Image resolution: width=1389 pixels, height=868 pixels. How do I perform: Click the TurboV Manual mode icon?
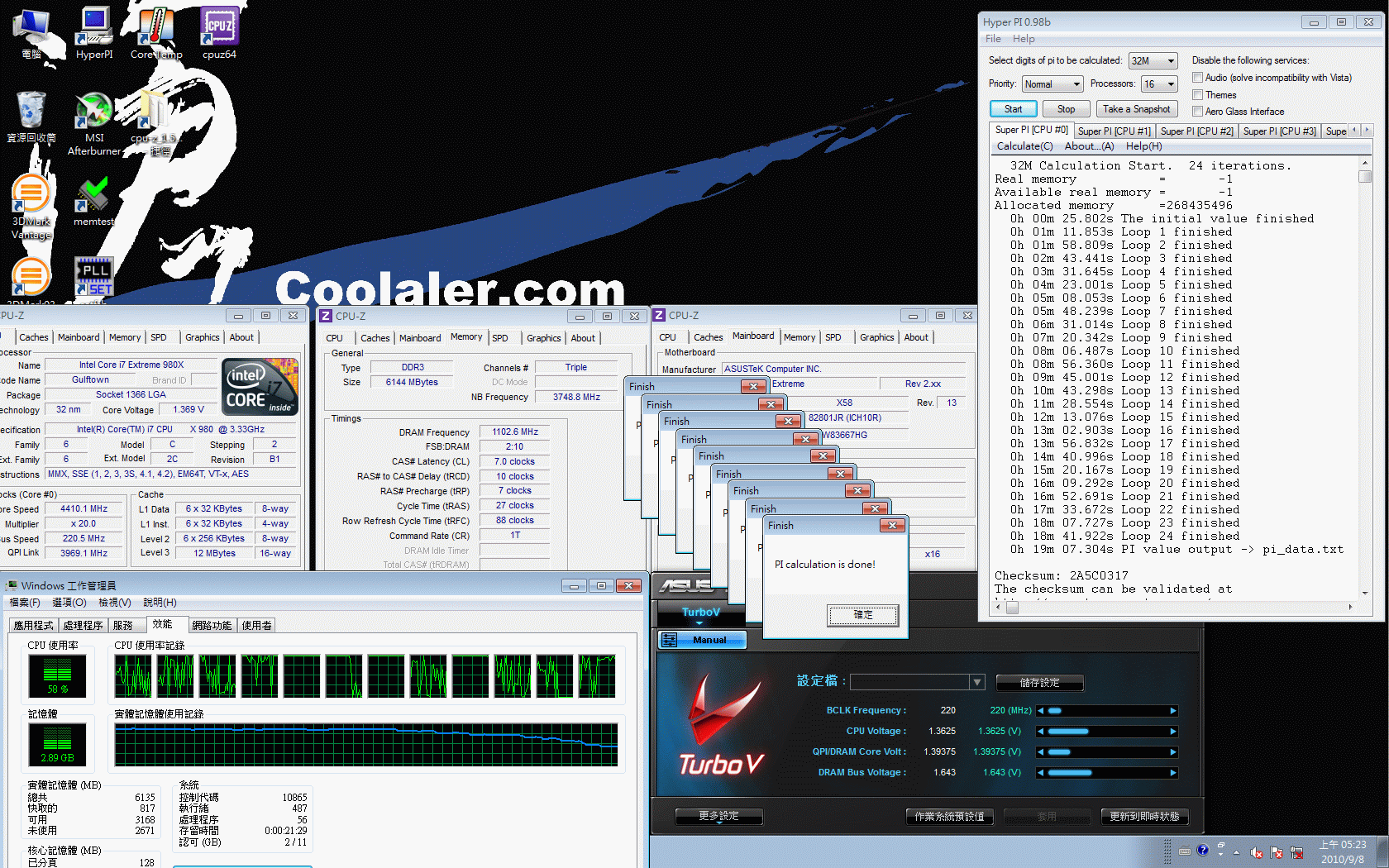pyautogui.click(x=670, y=640)
